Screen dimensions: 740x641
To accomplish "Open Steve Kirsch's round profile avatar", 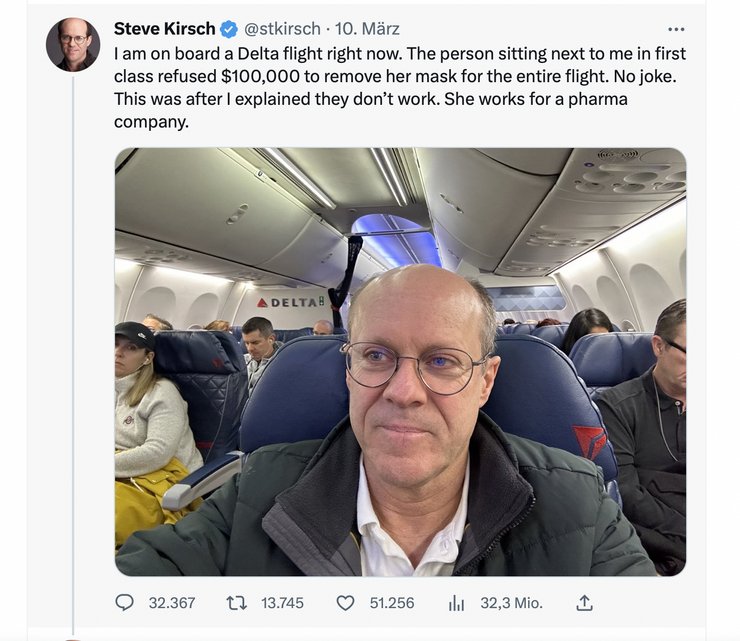I will click(73, 45).
